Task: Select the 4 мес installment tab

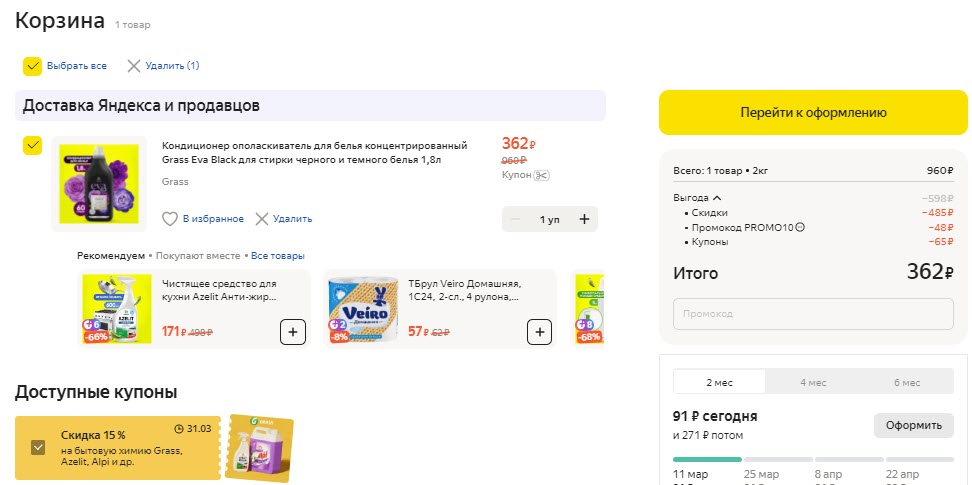Action: tap(812, 382)
